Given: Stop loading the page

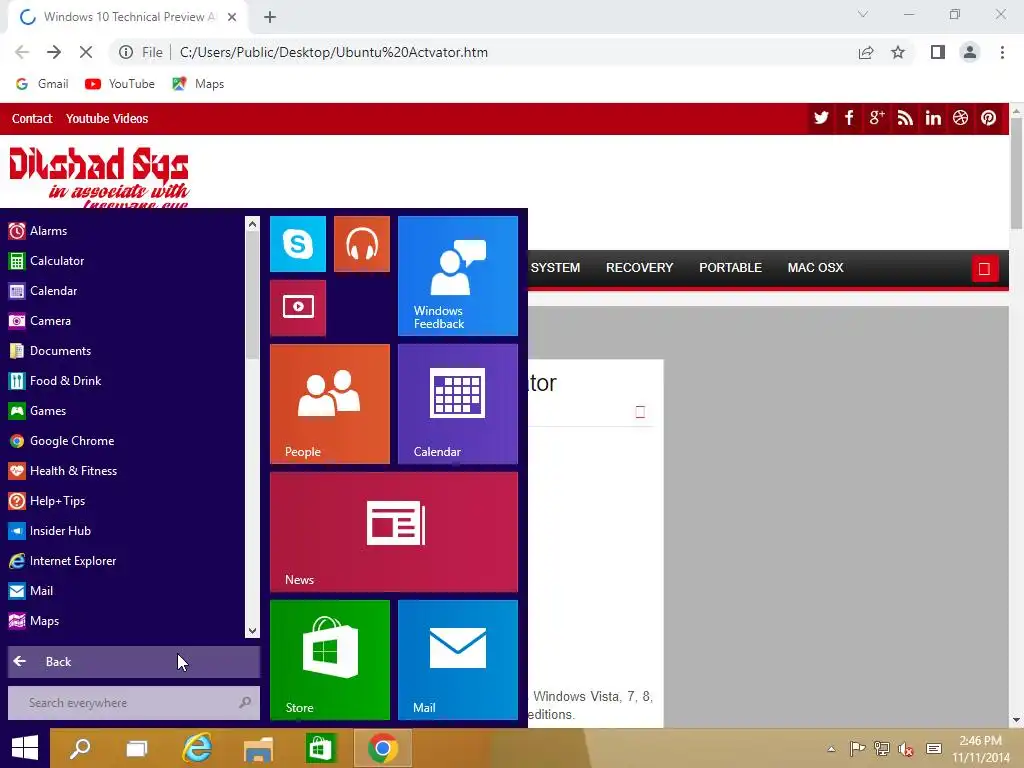Looking at the screenshot, I should click(86, 52).
